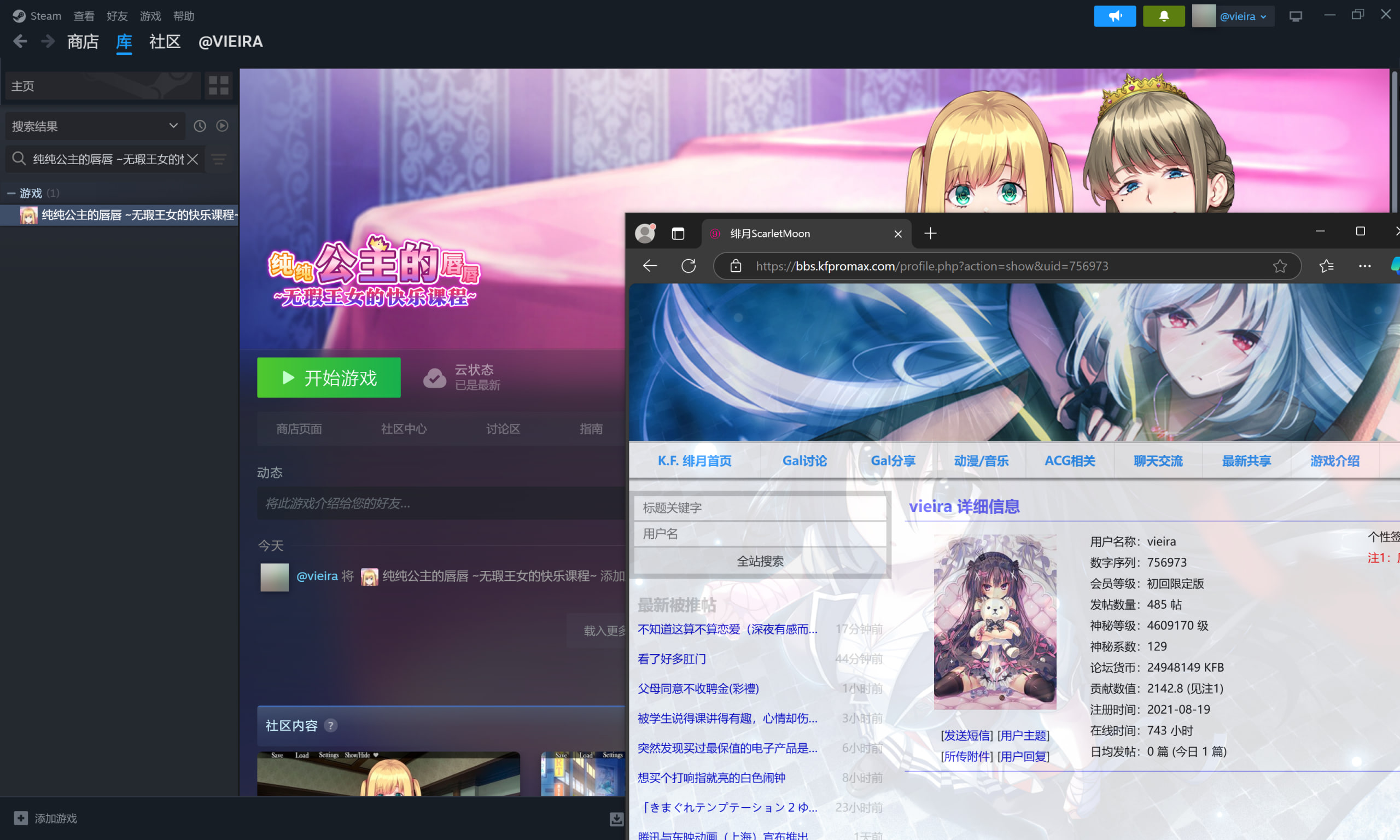Click the recent activity clock filter icon

(200, 126)
